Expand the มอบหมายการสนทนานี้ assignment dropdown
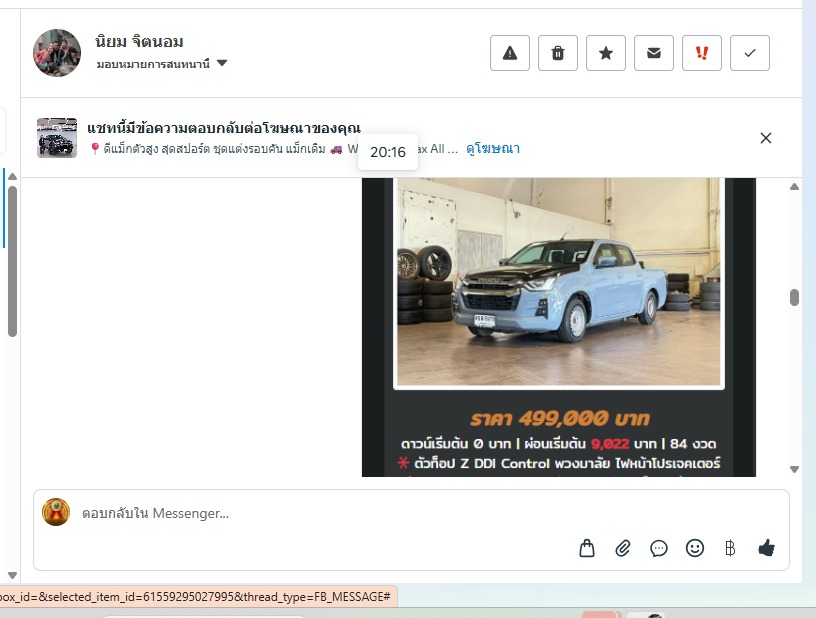Image resolution: width=816 pixels, height=618 pixels. click(222, 63)
